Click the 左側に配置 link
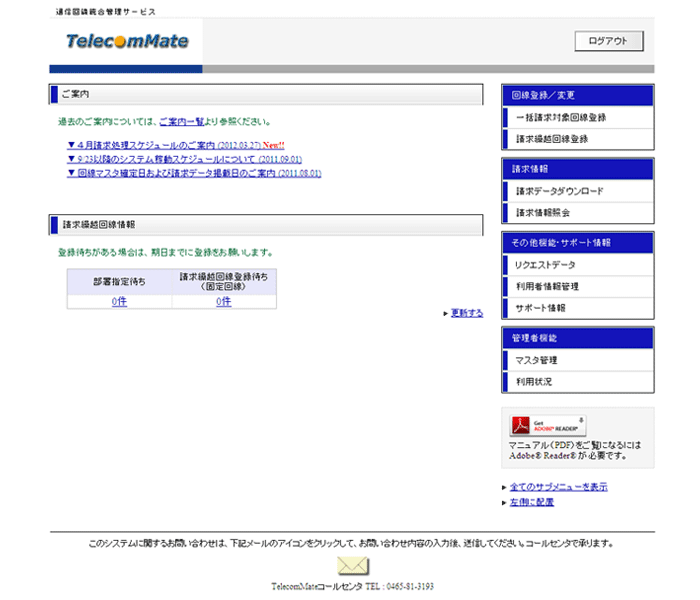This screenshot has width=700, height=600. click(x=532, y=502)
